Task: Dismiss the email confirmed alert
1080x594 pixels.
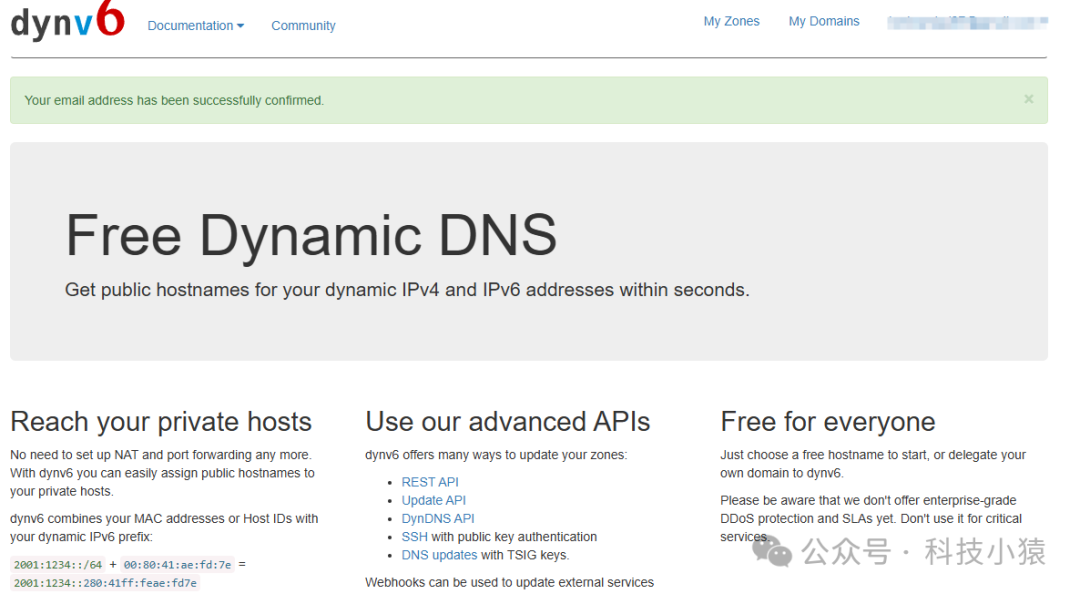Action: click(1028, 99)
